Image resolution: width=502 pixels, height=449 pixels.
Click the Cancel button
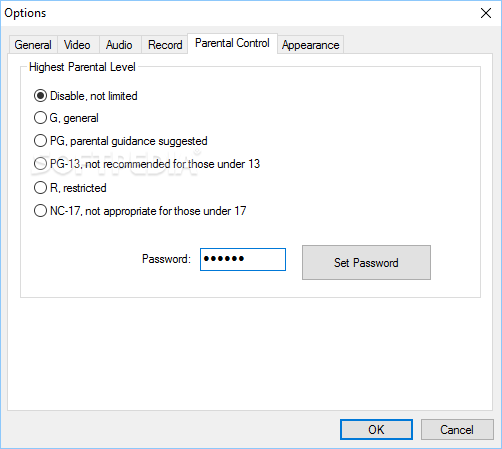click(x=457, y=430)
